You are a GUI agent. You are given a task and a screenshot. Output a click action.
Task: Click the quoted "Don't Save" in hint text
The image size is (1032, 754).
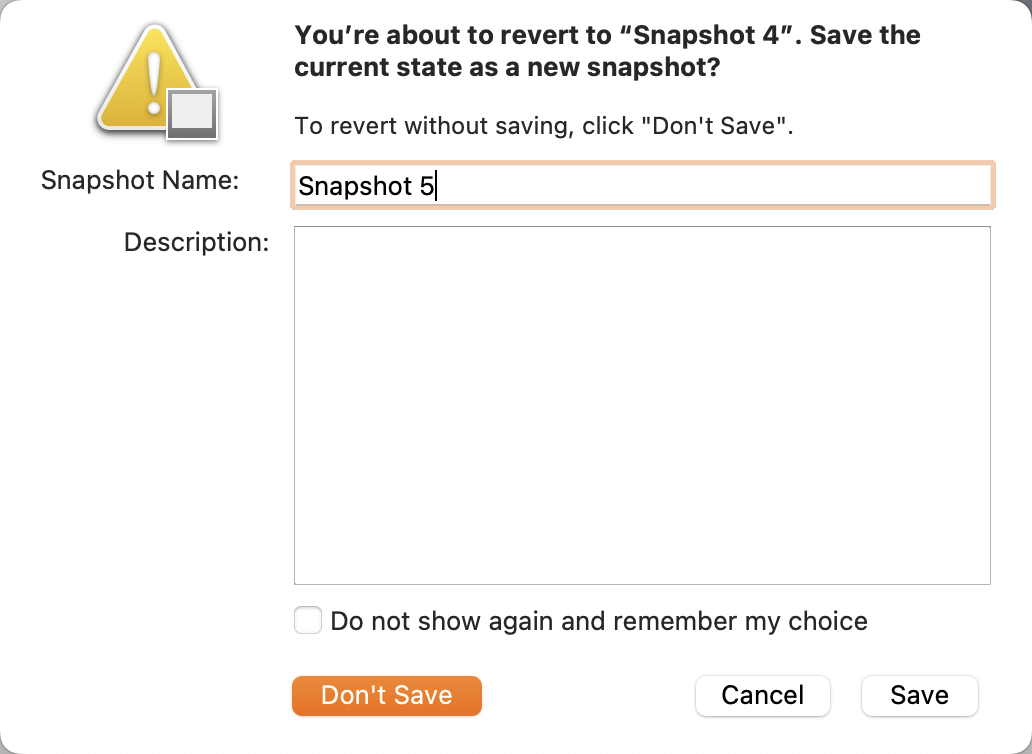(x=712, y=127)
